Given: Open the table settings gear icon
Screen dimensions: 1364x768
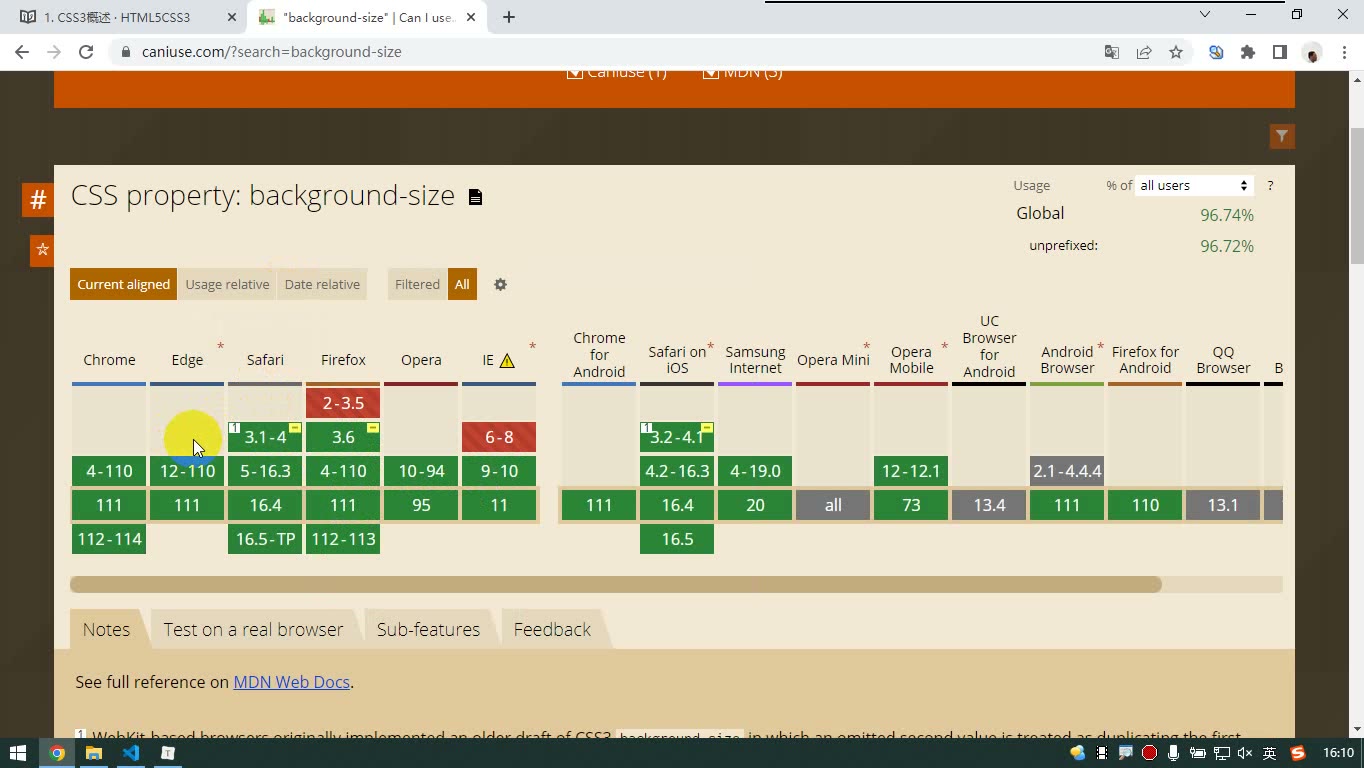Looking at the screenshot, I should click(500, 285).
